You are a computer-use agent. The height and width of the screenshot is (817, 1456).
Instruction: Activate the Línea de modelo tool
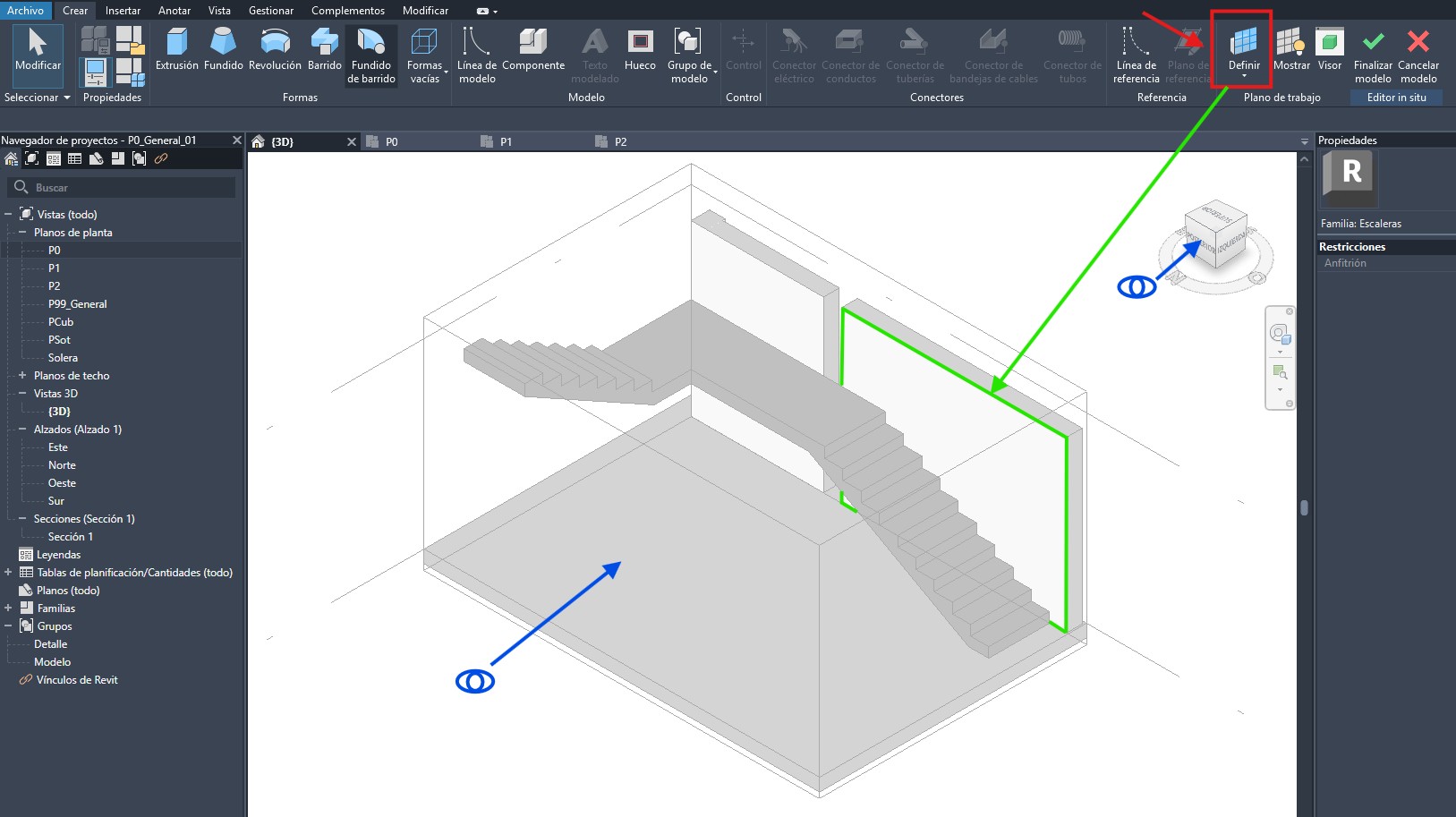pos(476,54)
